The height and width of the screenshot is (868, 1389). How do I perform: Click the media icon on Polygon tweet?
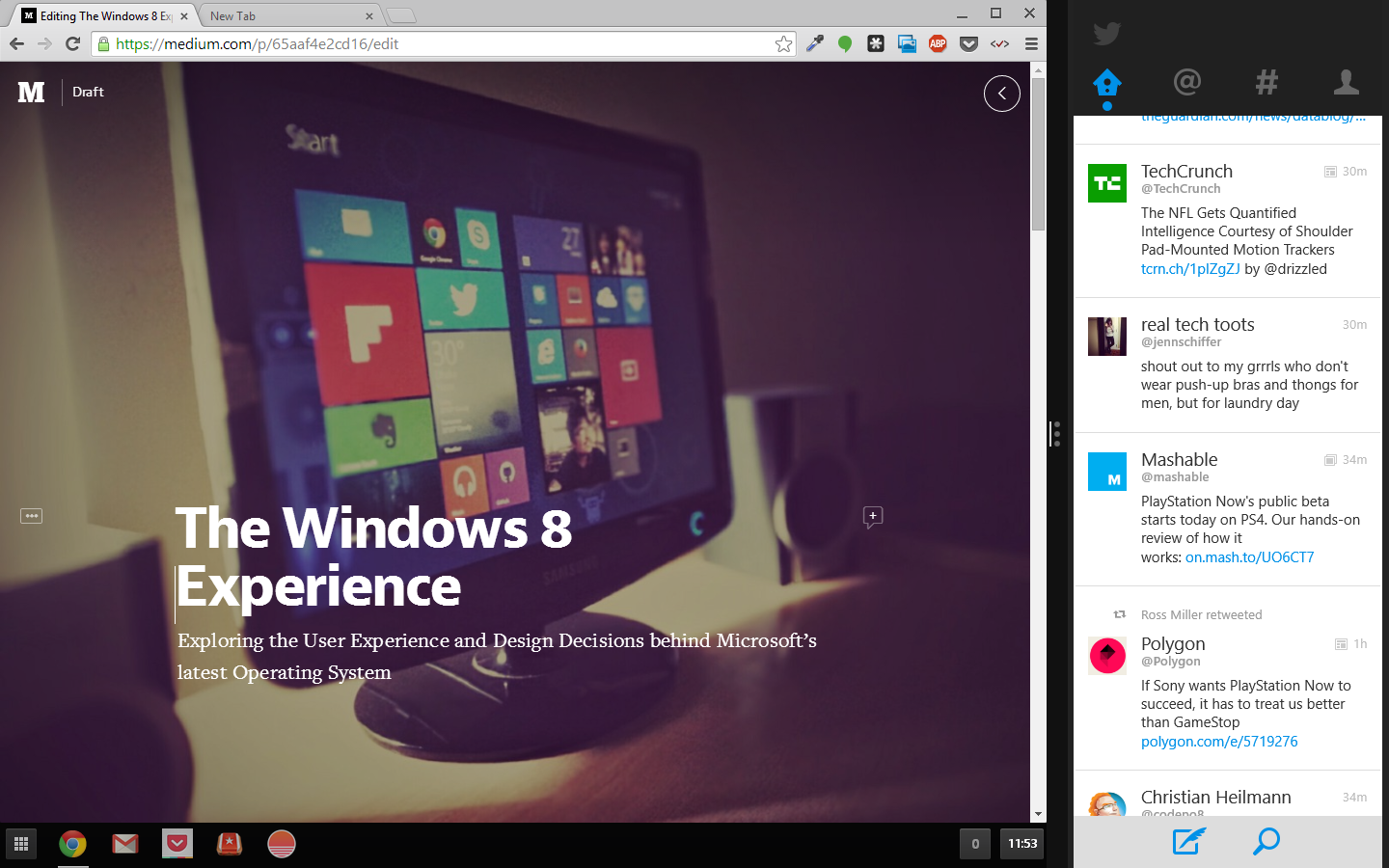pyautogui.click(x=1341, y=644)
